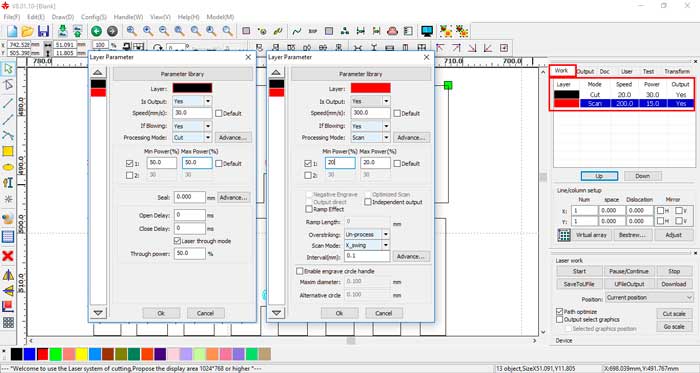Click the monitor preview icon
Image resolution: width=700 pixels, height=373 pixels.
pos(427,31)
